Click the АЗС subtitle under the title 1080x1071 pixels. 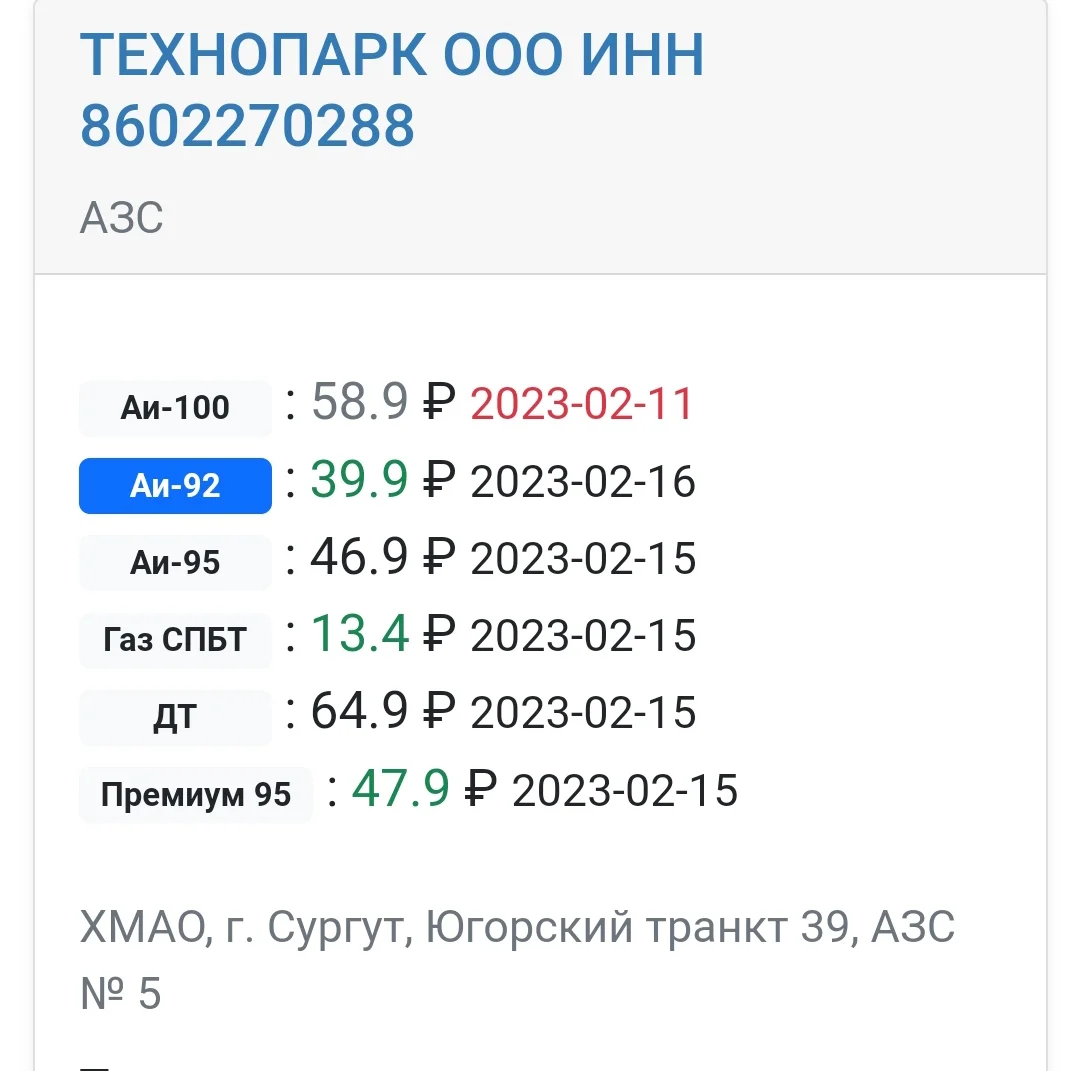(x=121, y=217)
